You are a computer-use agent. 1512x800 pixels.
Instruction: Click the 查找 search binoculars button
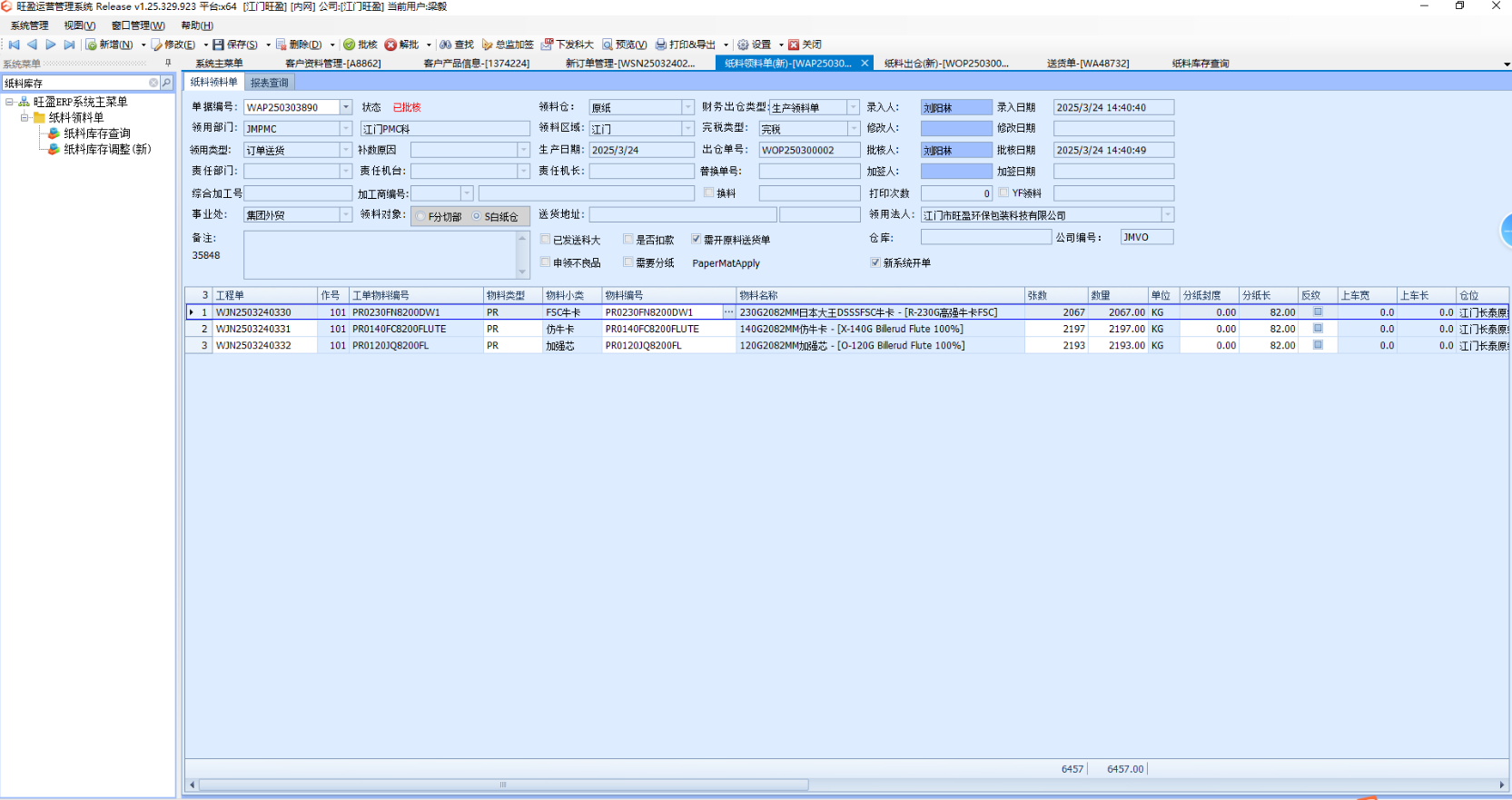coord(457,44)
